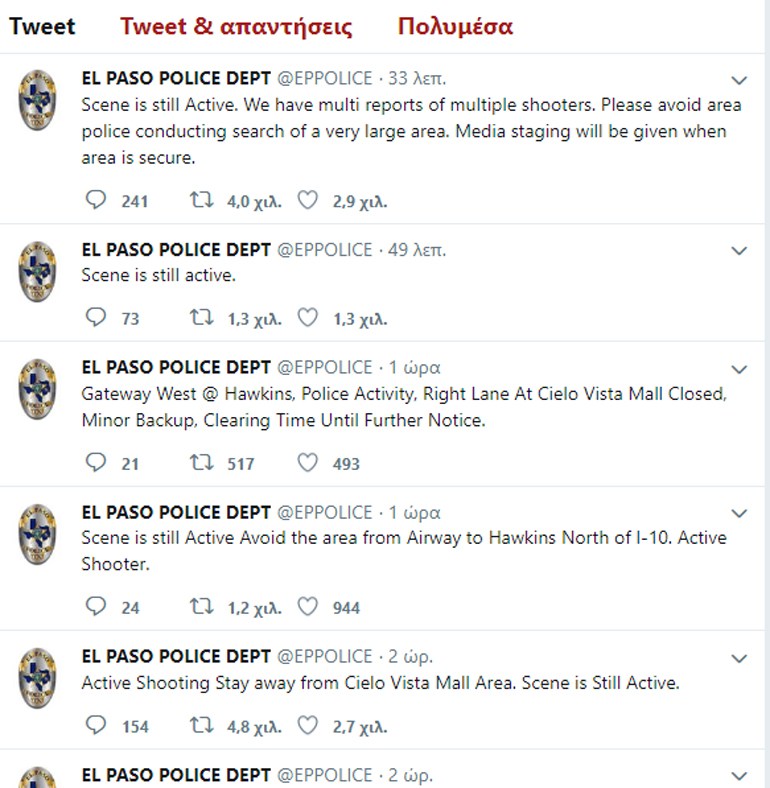
Task: Like the 'Stay away from Cielo Vista Mall' tweet
Action: pyautogui.click(x=308, y=726)
